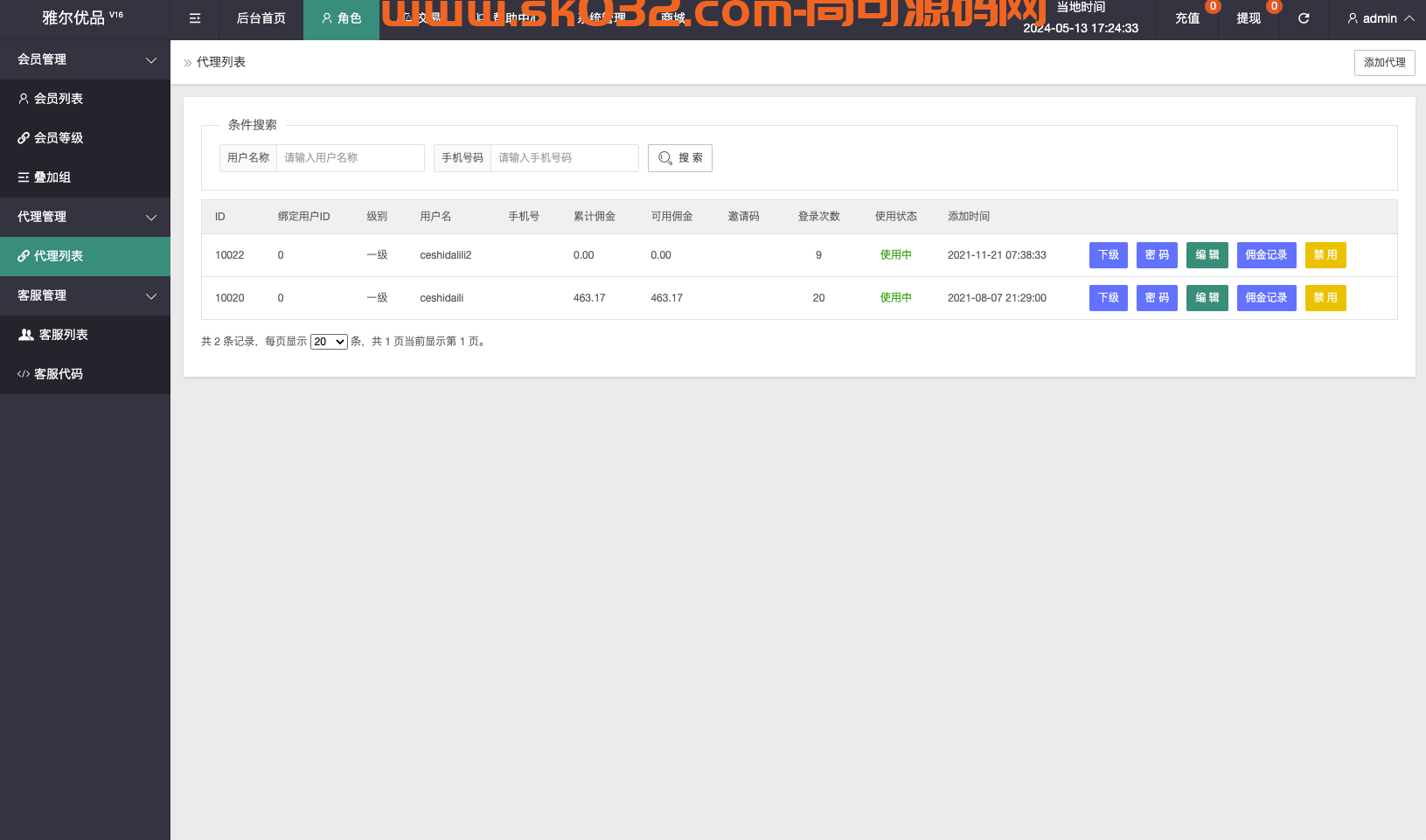Image resolution: width=1426 pixels, height=840 pixels.
Task: Collapse the 代理管理 menu group
Action: 85,217
